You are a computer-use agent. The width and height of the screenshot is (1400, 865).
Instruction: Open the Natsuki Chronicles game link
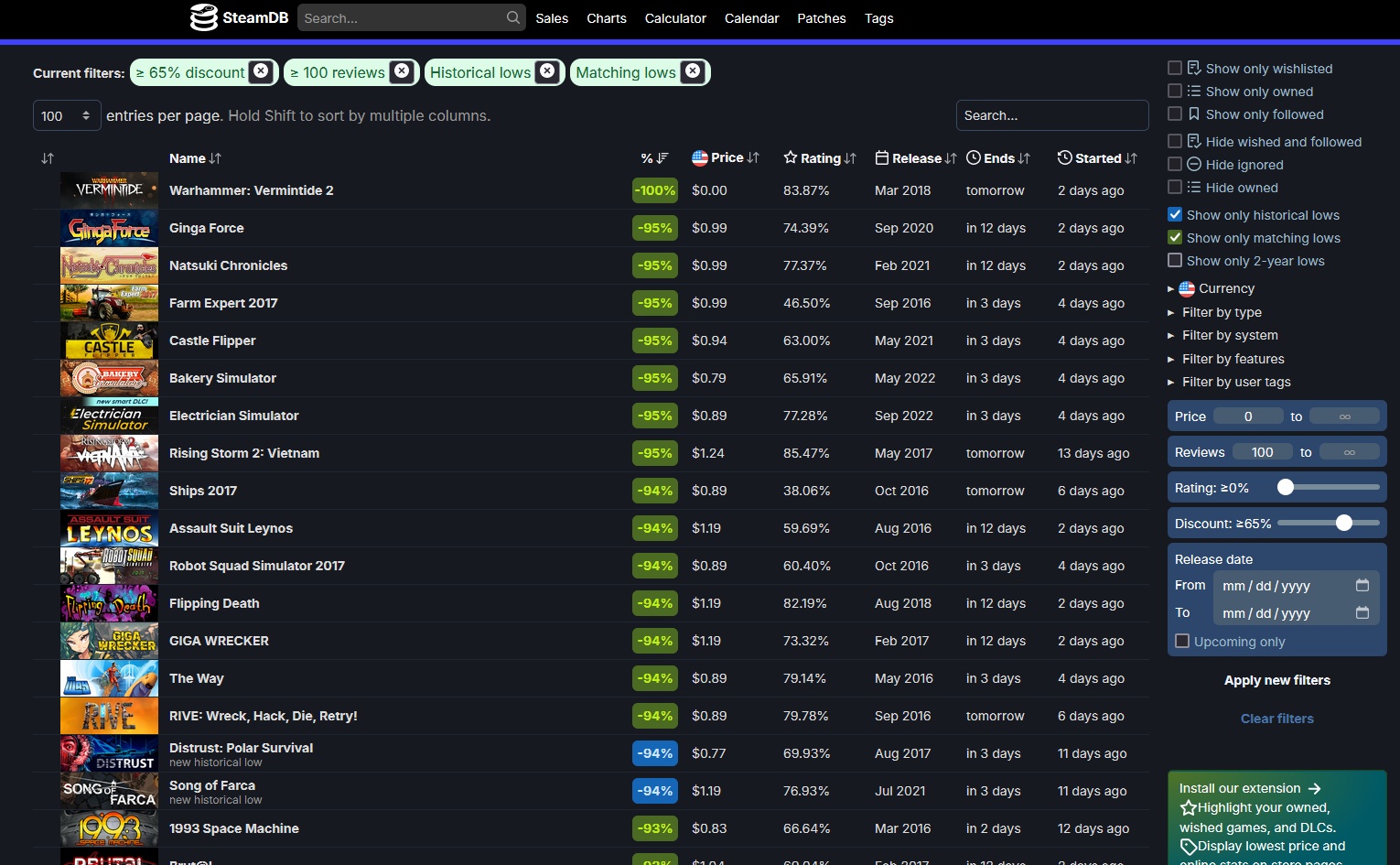(x=228, y=265)
